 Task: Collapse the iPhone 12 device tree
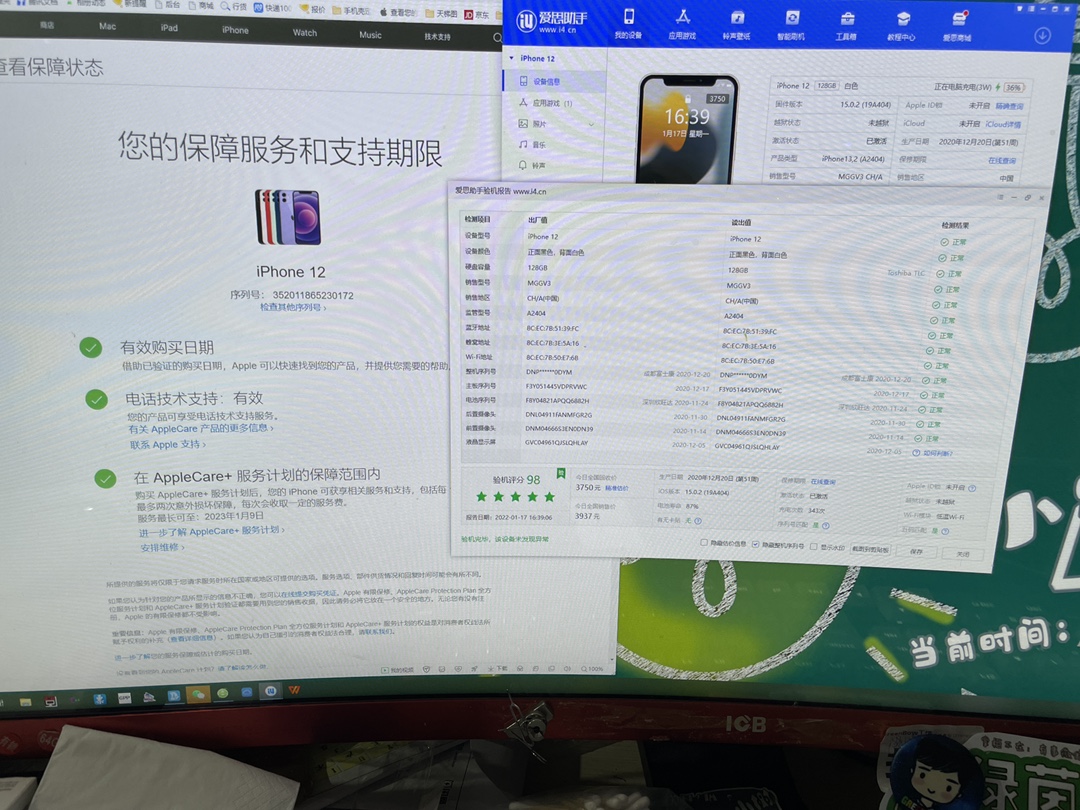tap(512, 58)
